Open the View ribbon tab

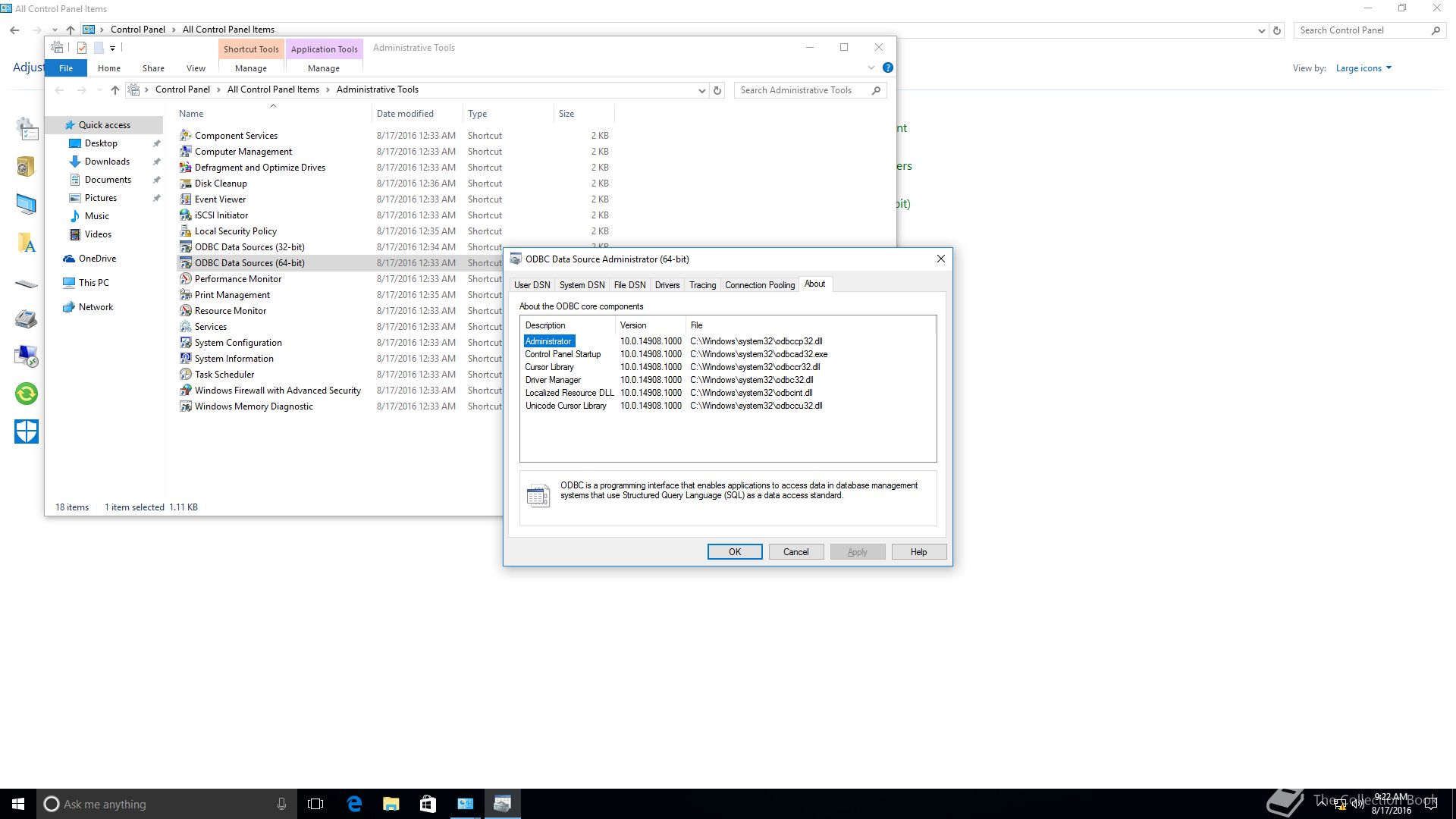click(196, 68)
